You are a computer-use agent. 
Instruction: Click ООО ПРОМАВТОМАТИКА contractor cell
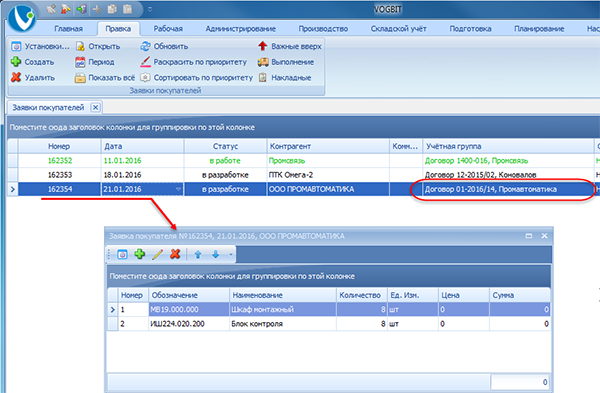tap(328, 189)
